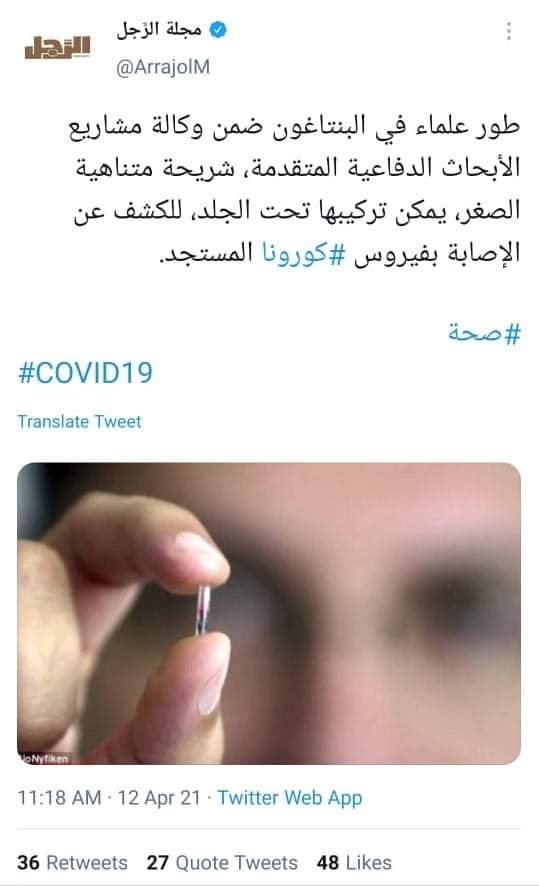View the 27 Quote Tweets list

[222, 863]
